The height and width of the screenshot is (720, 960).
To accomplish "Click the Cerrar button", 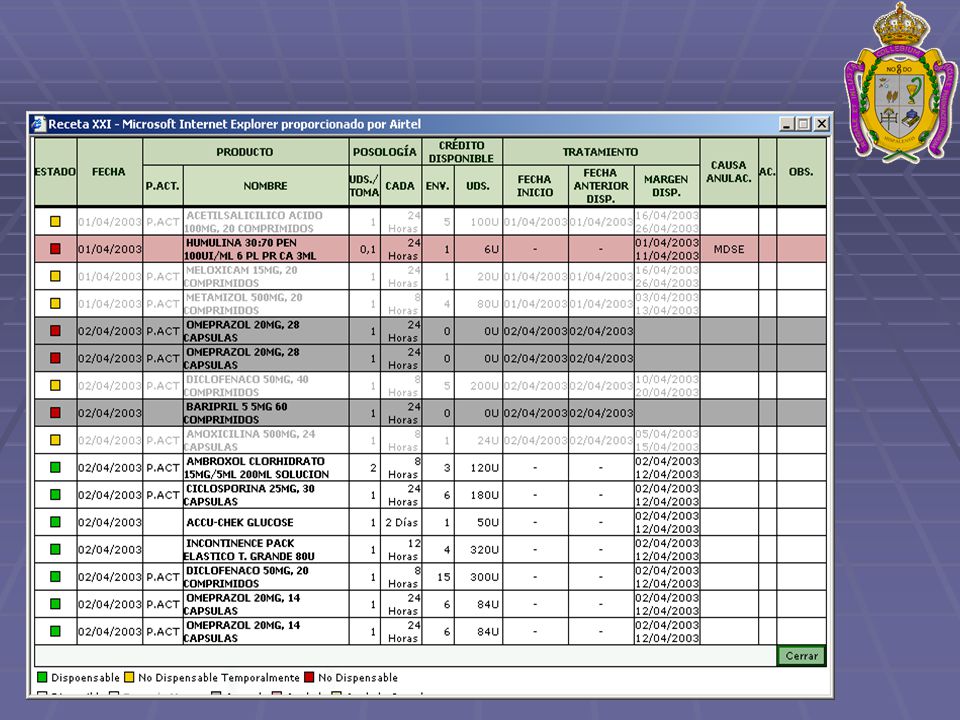I will click(x=801, y=656).
